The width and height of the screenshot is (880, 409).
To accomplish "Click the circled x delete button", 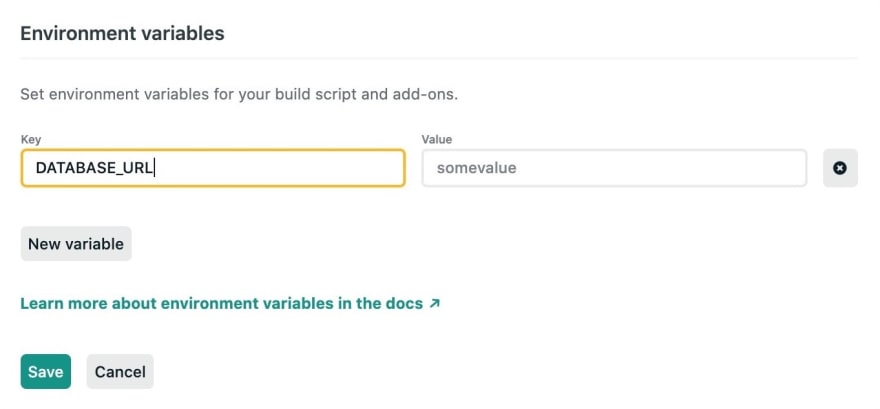I will pos(840,168).
